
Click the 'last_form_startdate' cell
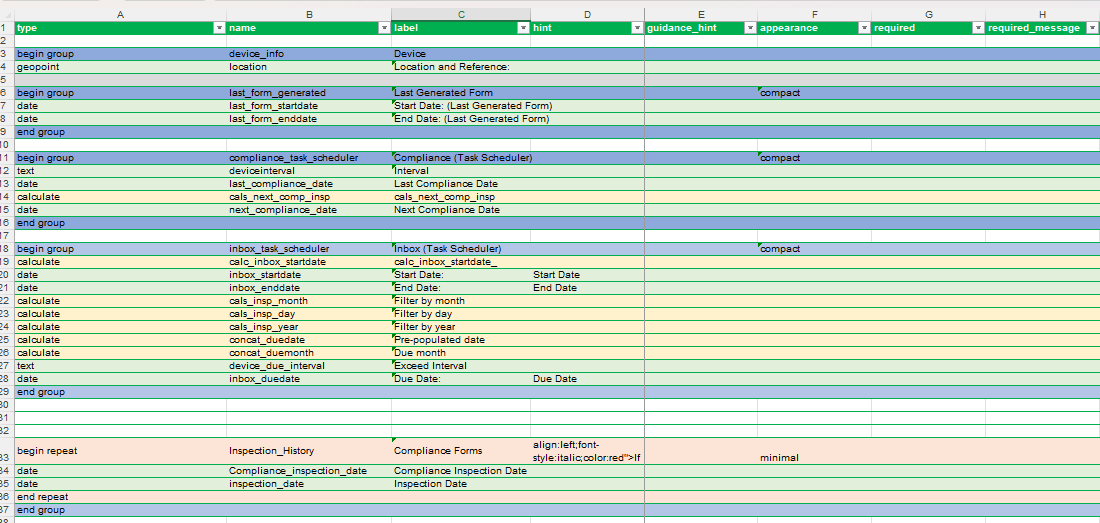pyautogui.click(x=309, y=106)
